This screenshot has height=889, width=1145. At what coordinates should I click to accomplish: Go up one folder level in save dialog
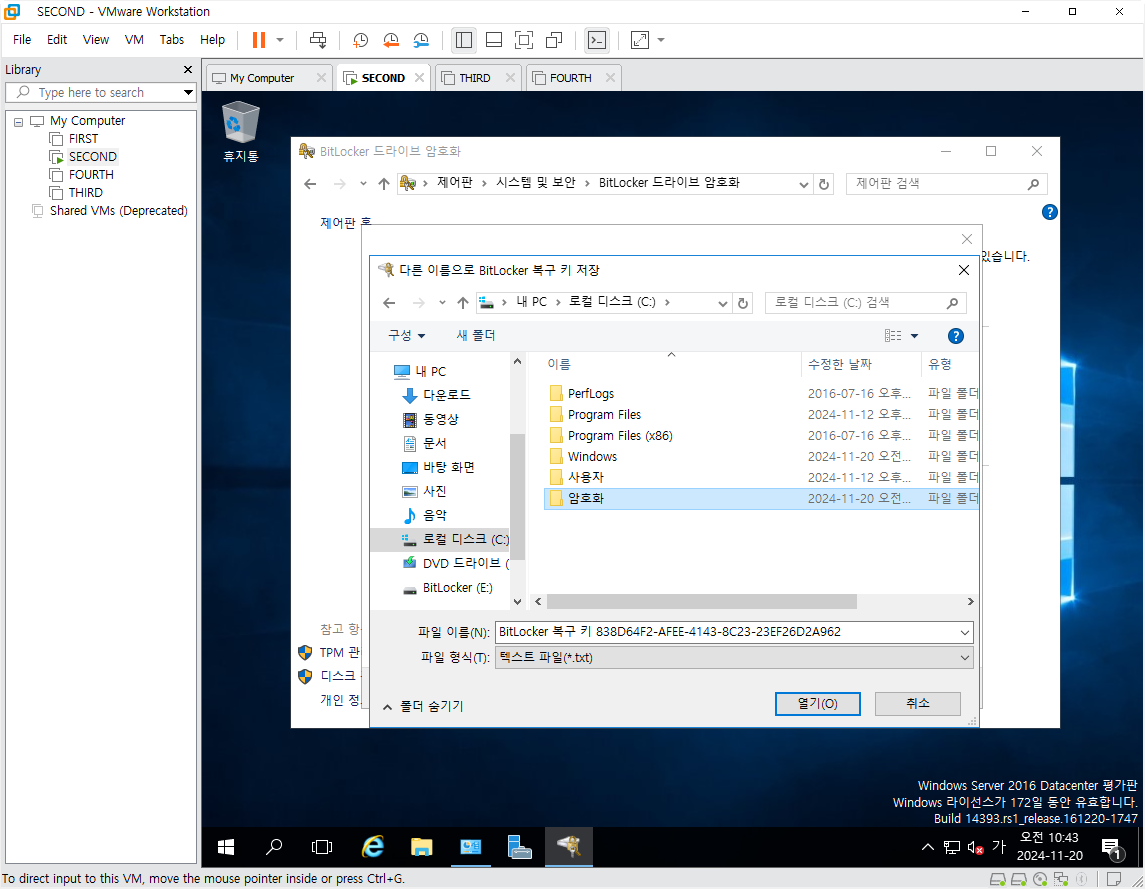pos(462,302)
